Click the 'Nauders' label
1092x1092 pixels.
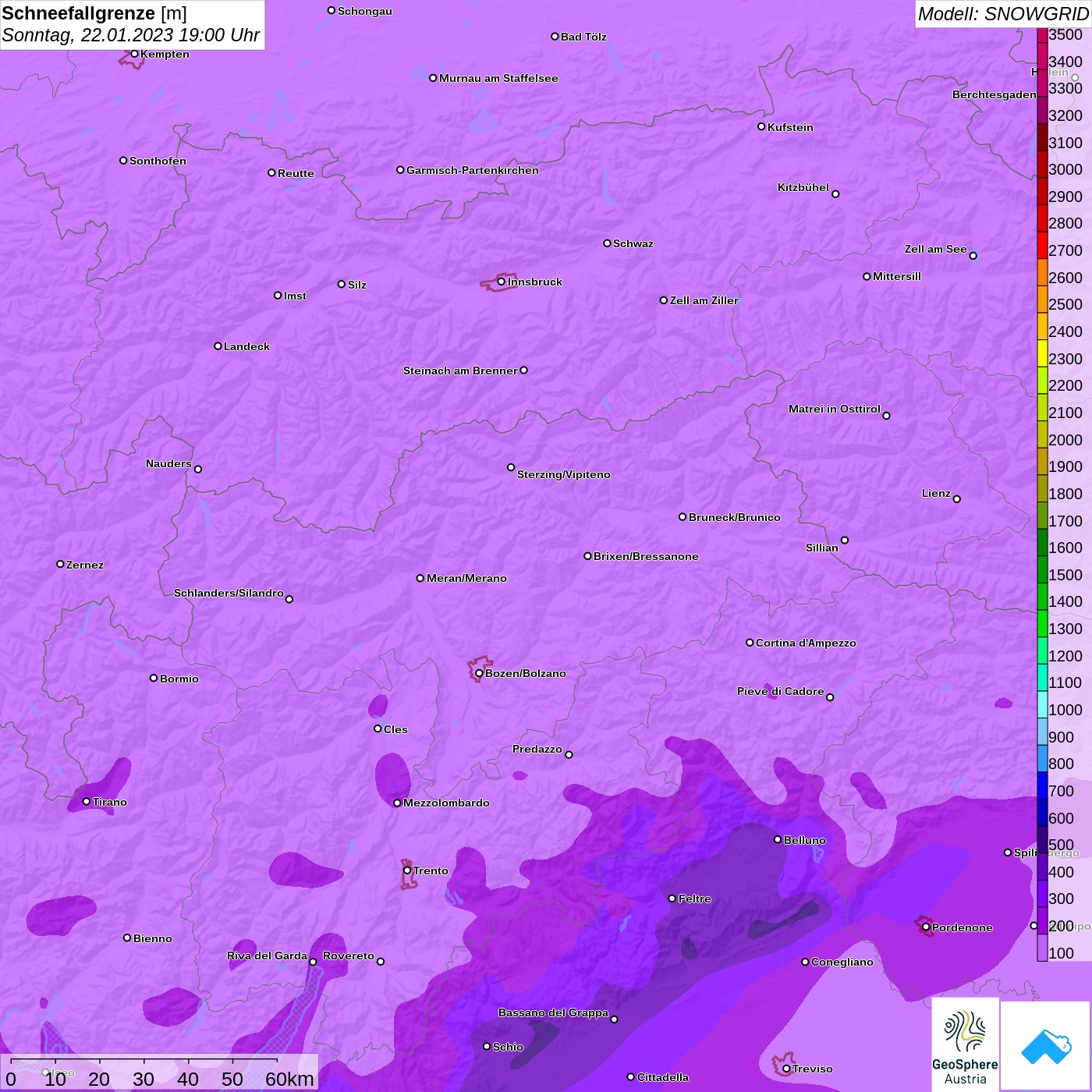(168, 463)
